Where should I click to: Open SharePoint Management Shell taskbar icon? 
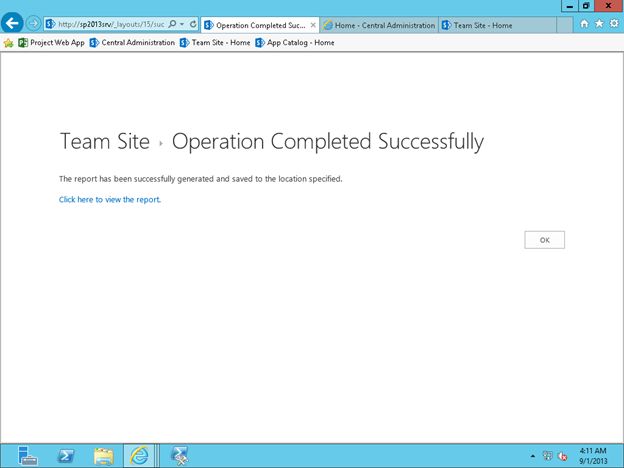click(x=180, y=456)
